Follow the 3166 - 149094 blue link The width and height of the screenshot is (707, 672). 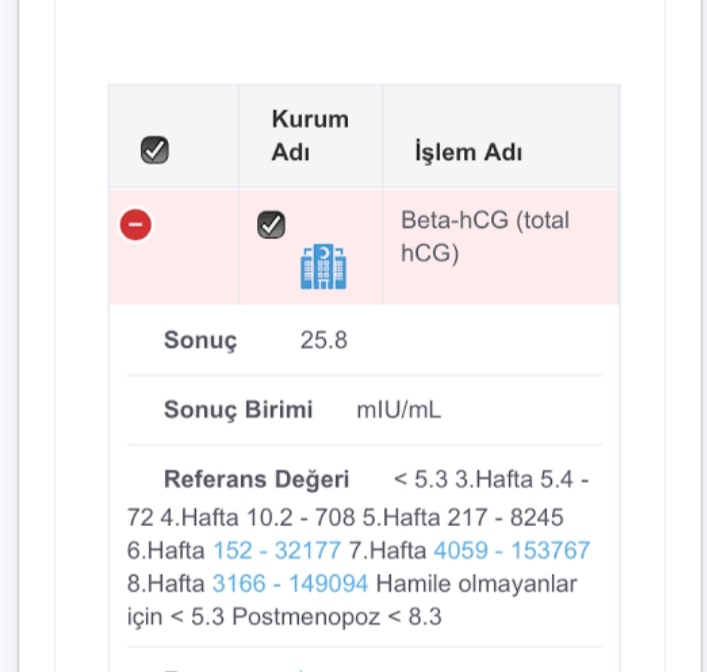pos(290,583)
